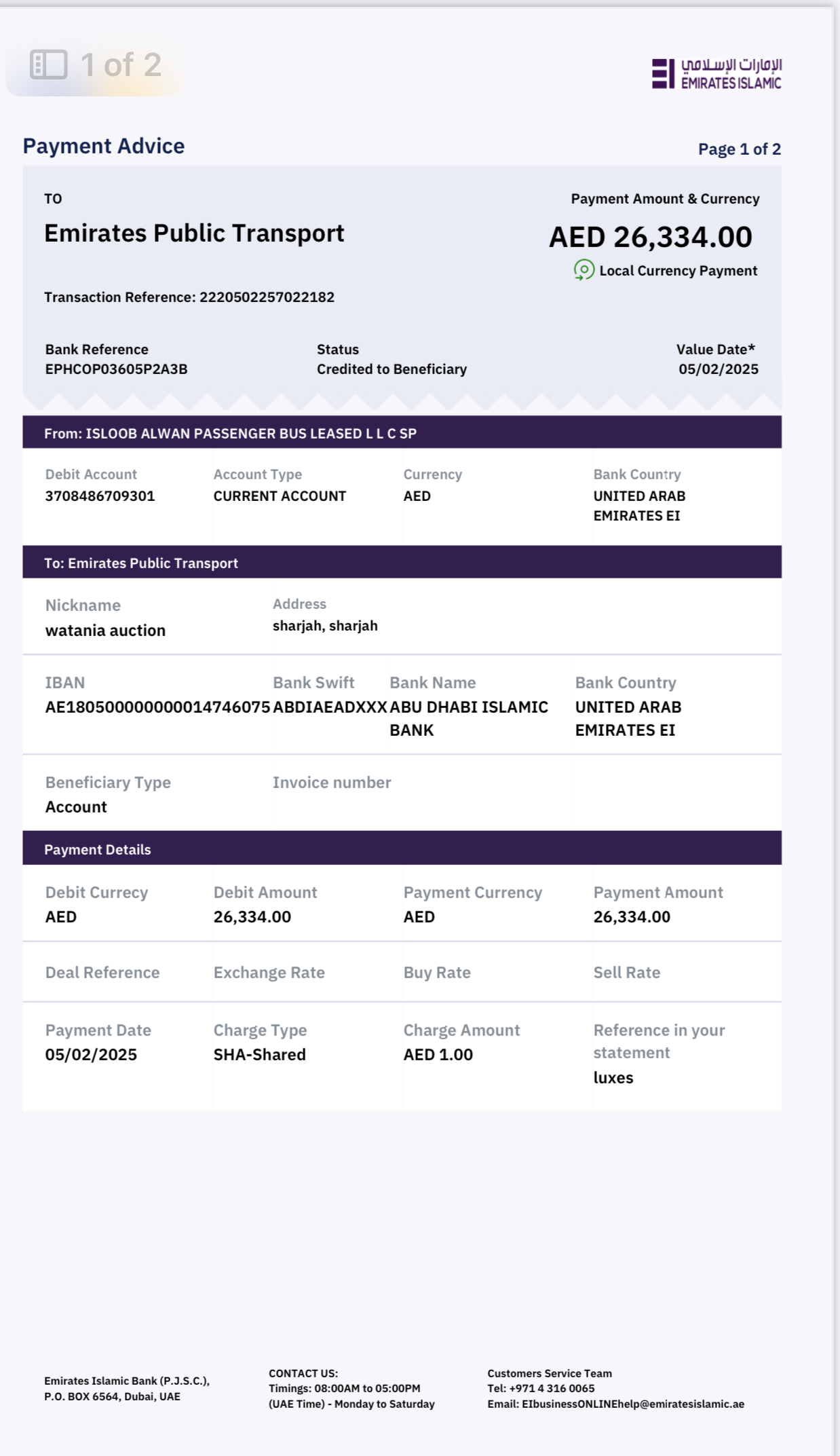Select bank reference EPHCOP03605P2A3B
The width and height of the screenshot is (840, 1456).
117,369
